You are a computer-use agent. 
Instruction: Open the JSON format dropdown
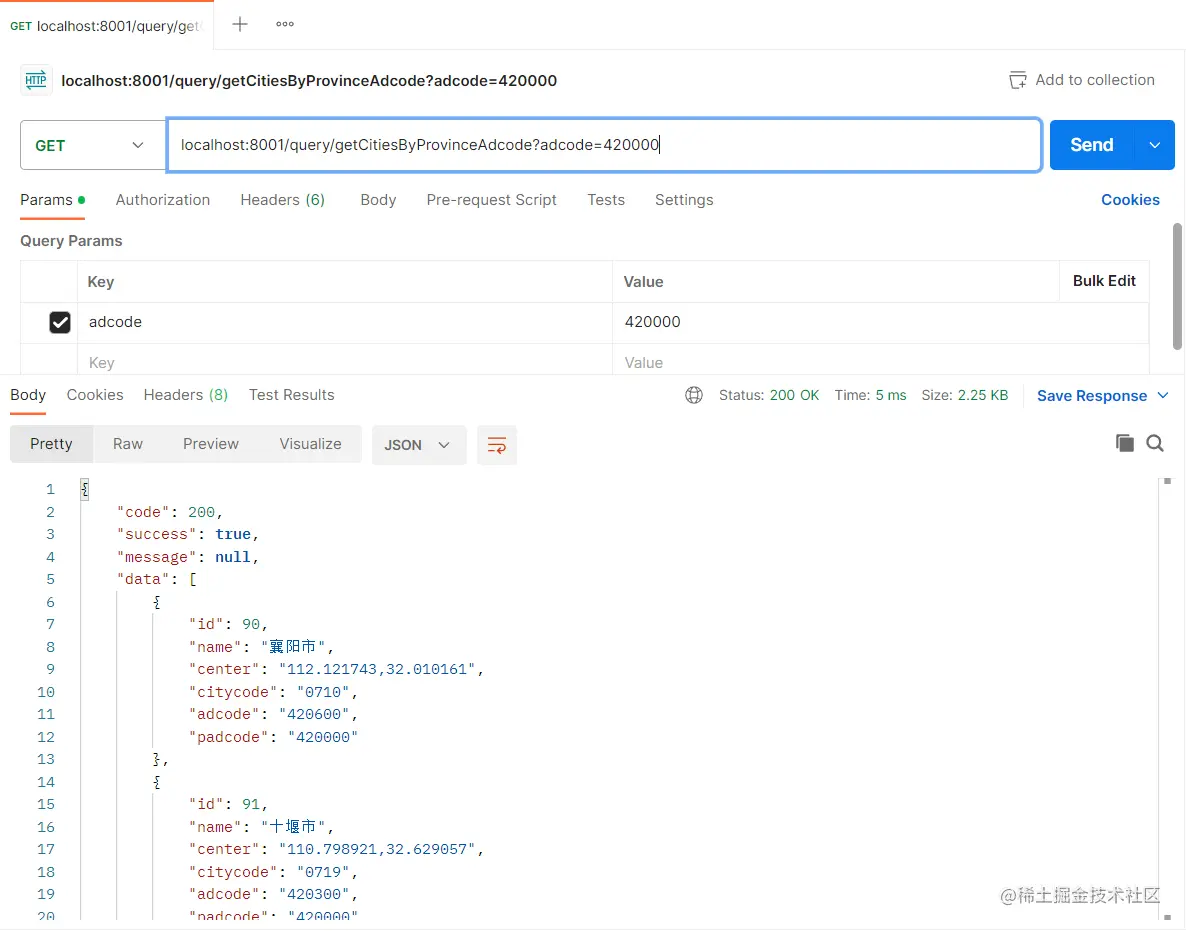[418, 445]
